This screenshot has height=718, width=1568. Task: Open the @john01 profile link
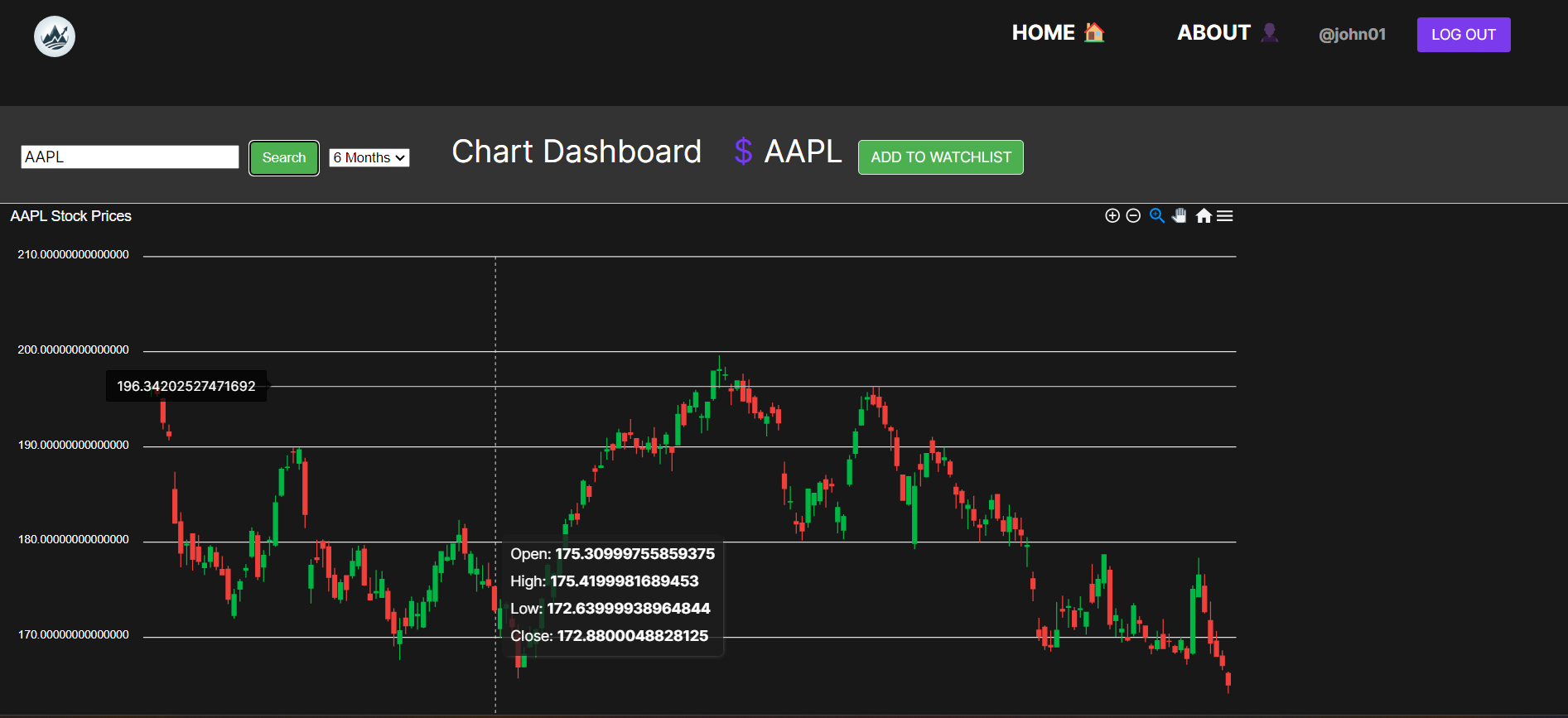pos(1352,34)
